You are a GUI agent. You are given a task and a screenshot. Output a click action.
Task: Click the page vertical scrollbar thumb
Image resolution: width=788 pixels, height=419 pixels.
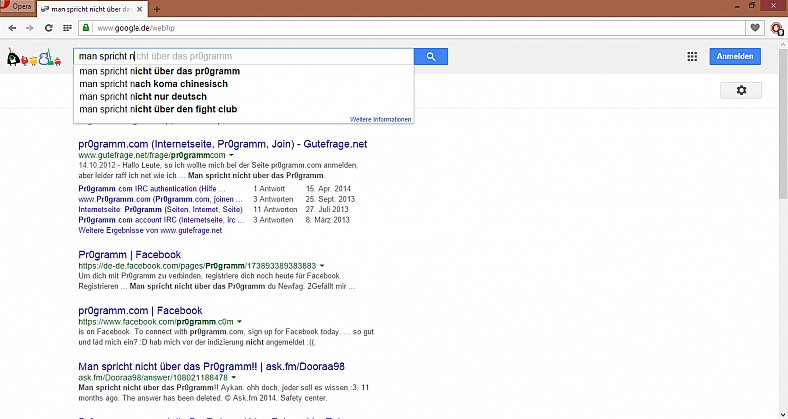pos(782,124)
